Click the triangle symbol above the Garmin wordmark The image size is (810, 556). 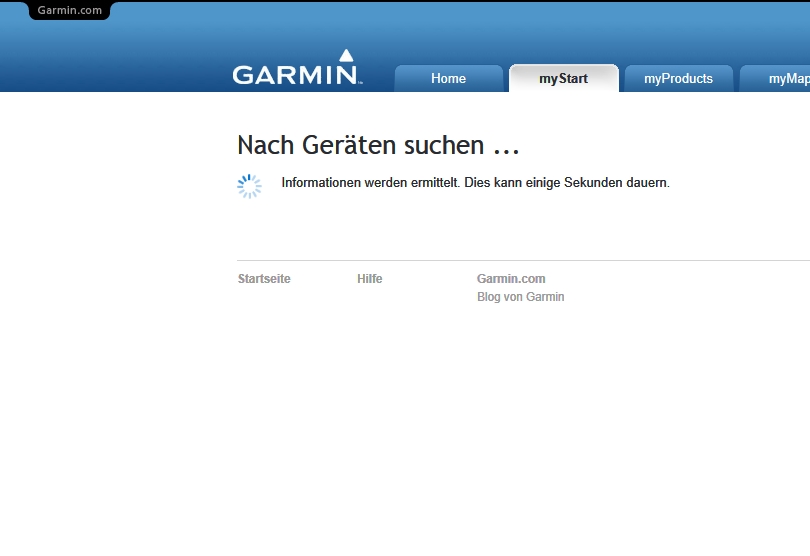[x=346, y=56]
